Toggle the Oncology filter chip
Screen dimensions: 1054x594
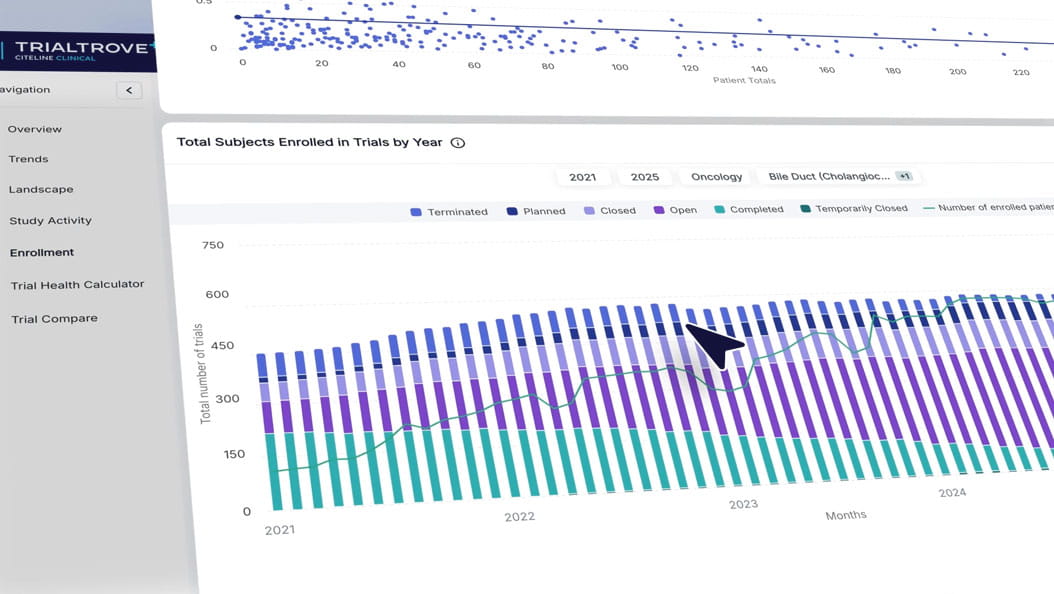tap(716, 176)
